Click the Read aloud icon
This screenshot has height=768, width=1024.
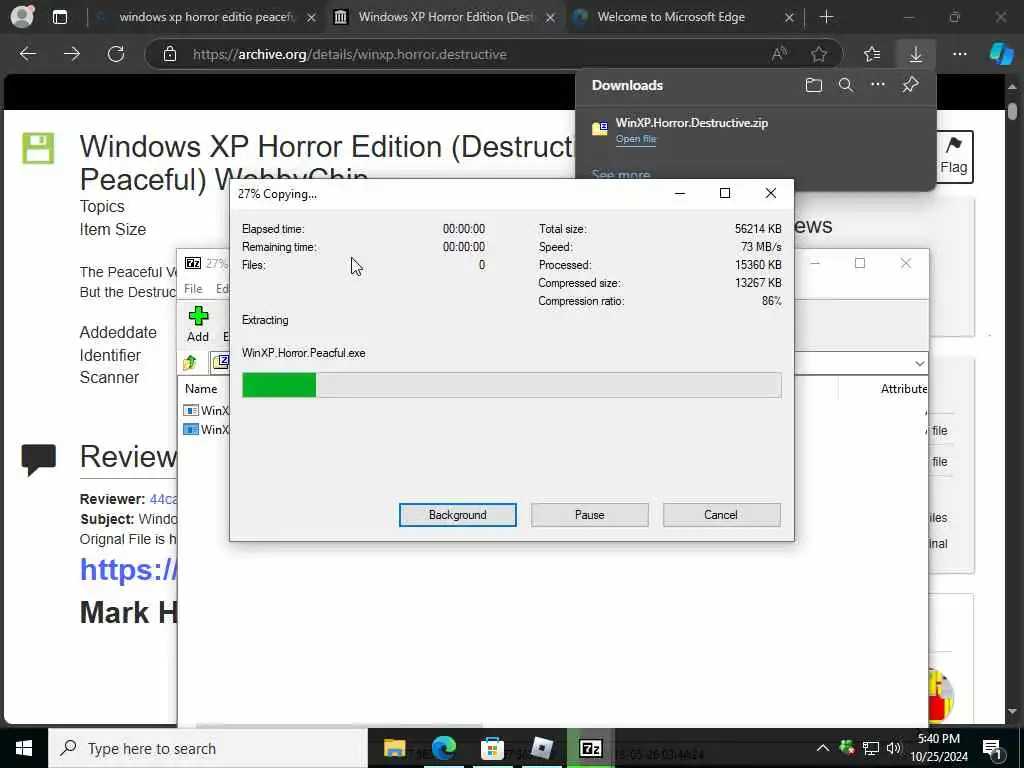tap(778, 54)
